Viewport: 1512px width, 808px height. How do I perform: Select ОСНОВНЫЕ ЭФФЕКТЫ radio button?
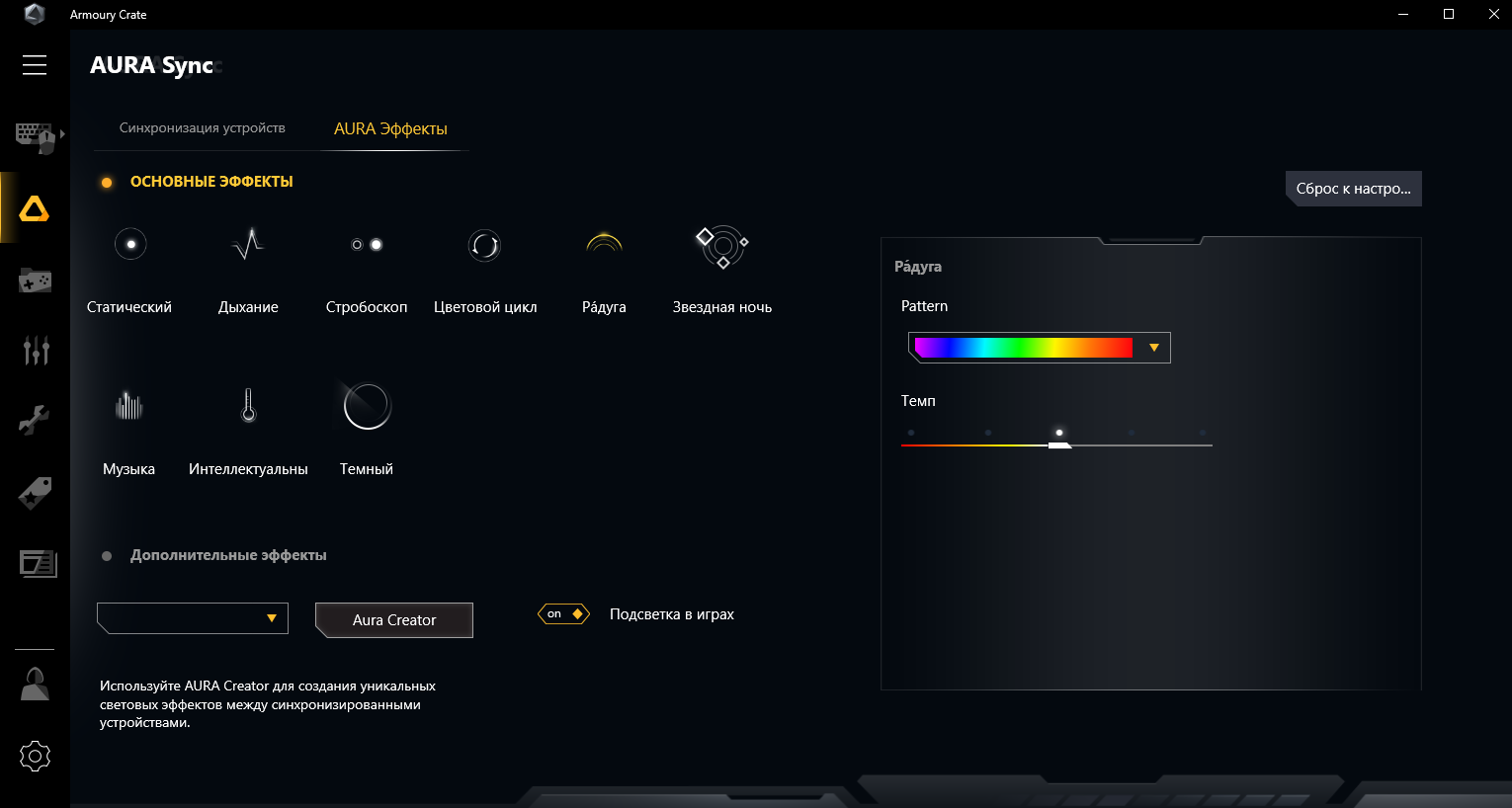click(x=107, y=183)
